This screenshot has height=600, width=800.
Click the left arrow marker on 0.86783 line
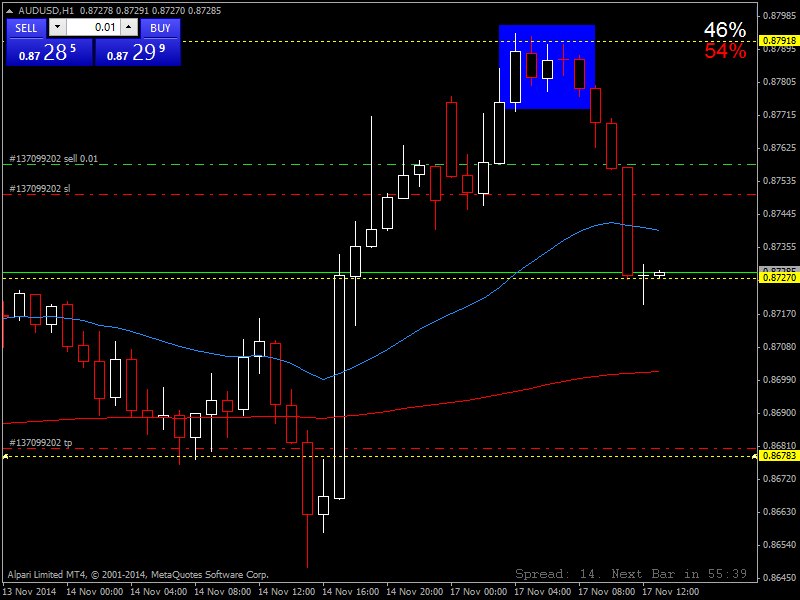pyautogui.click(x=6, y=456)
